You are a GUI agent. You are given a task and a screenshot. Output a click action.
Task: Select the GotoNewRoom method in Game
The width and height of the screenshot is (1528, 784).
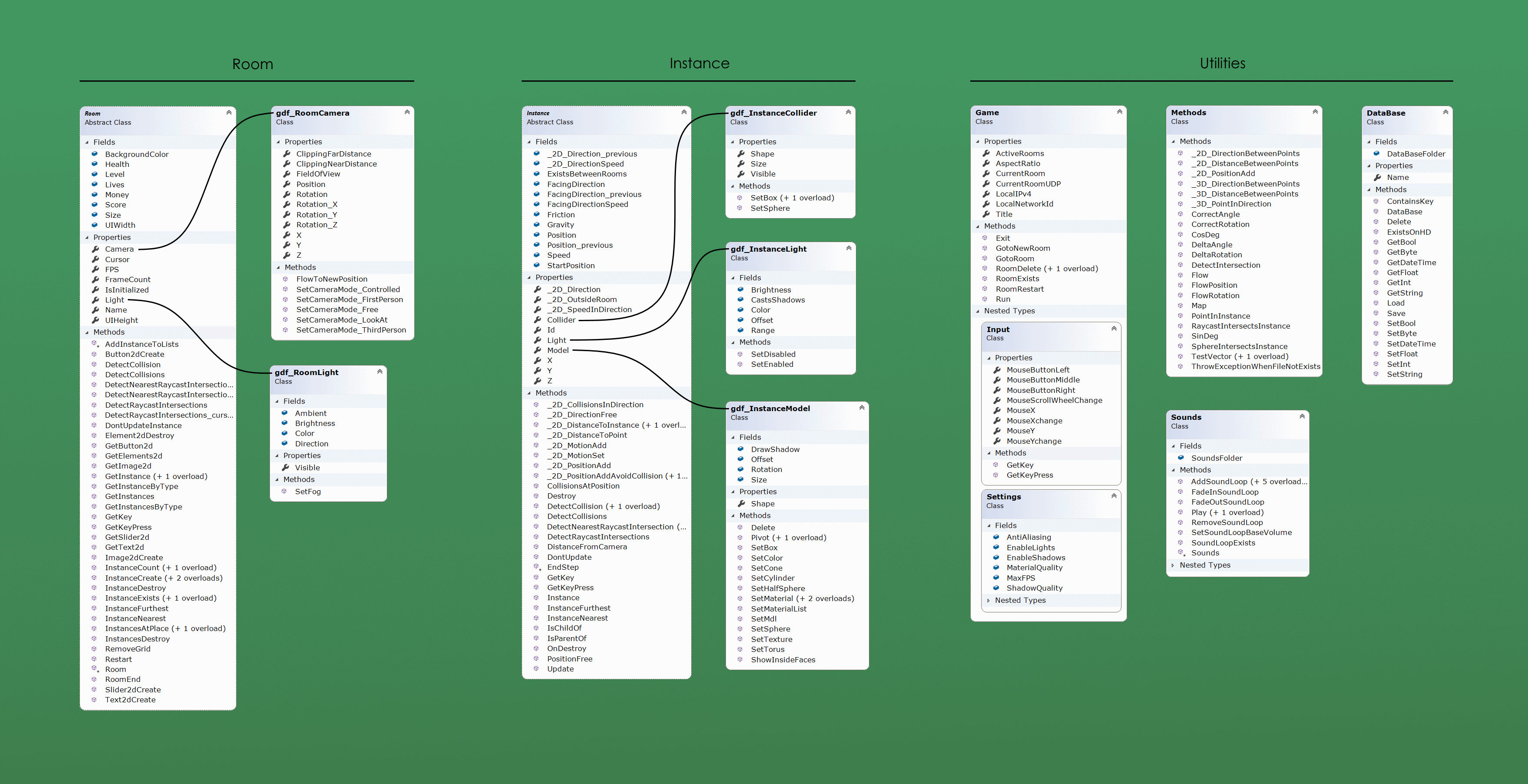coord(1022,249)
